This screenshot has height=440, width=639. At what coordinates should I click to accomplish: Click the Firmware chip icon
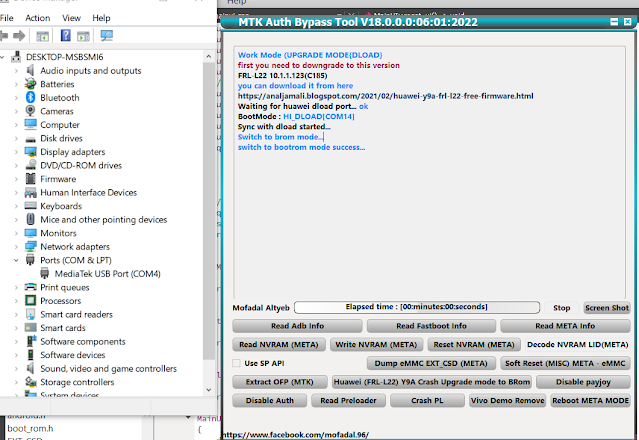click(x=31, y=178)
